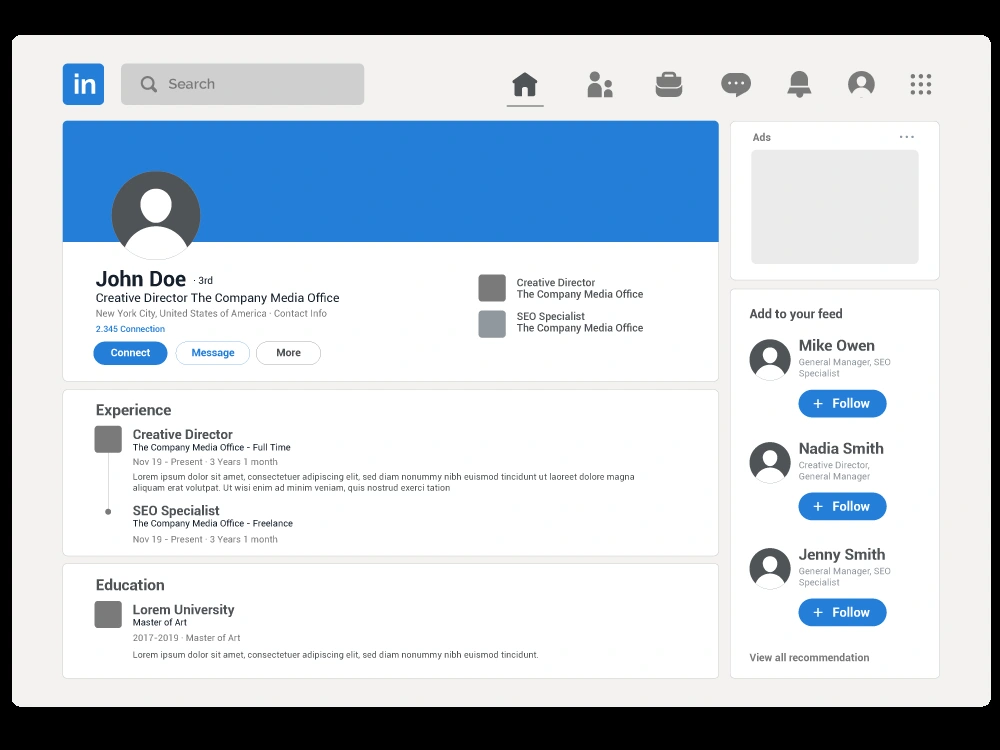Open the Notifications bell icon
Image resolution: width=1000 pixels, height=750 pixels.
(x=799, y=84)
